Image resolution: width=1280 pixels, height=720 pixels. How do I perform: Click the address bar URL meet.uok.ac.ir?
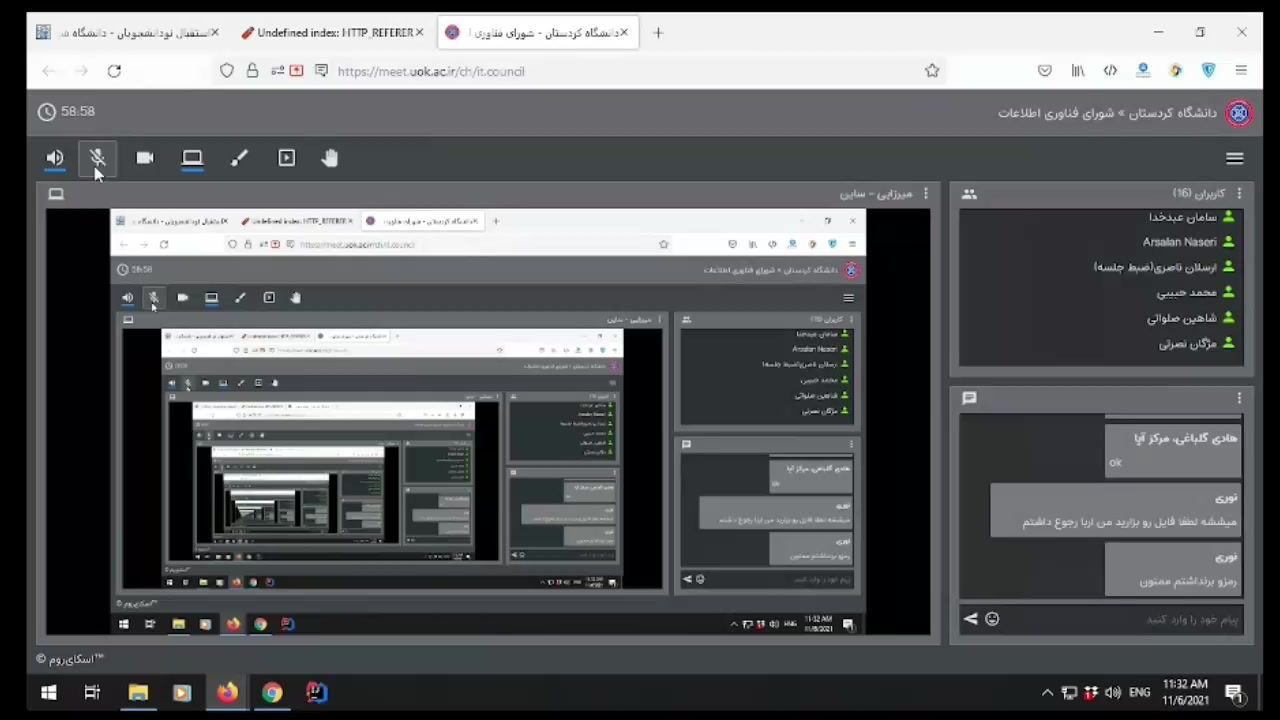pos(431,72)
